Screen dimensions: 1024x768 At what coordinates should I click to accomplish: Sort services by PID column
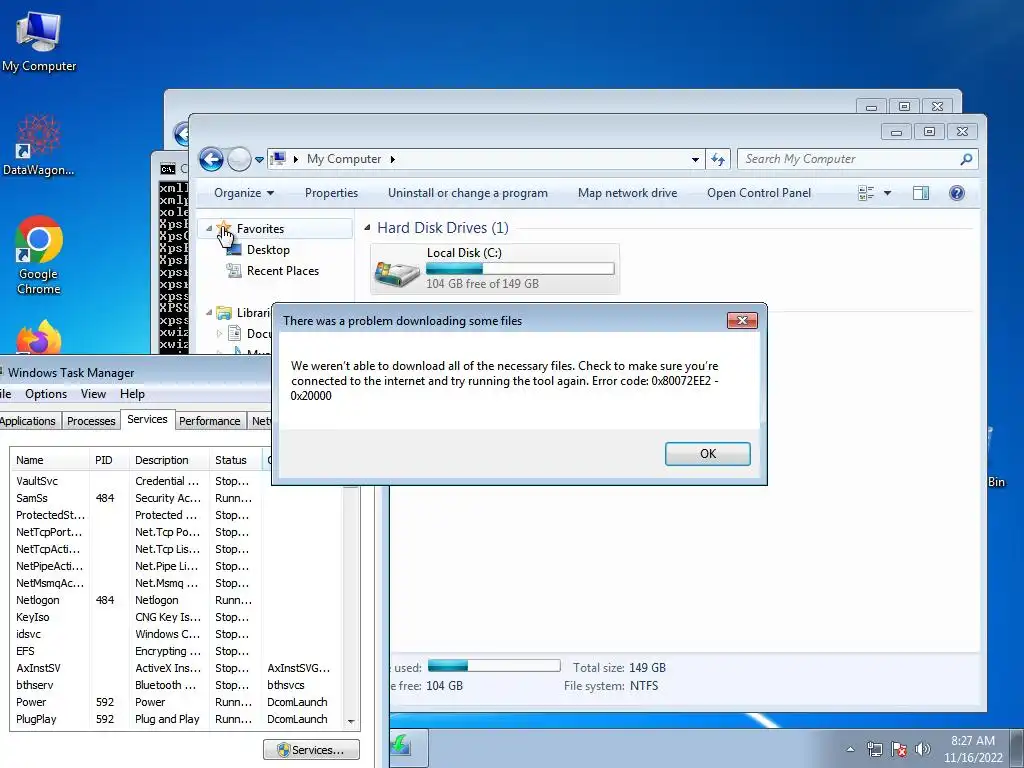click(109, 460)
